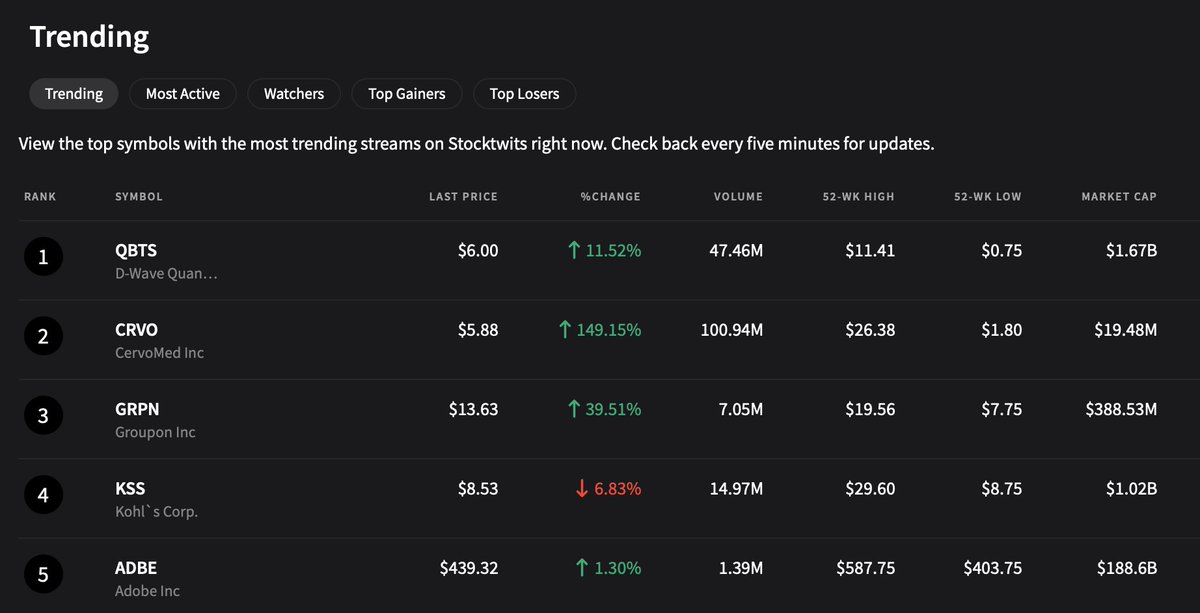Select the Trending tab

74,94
